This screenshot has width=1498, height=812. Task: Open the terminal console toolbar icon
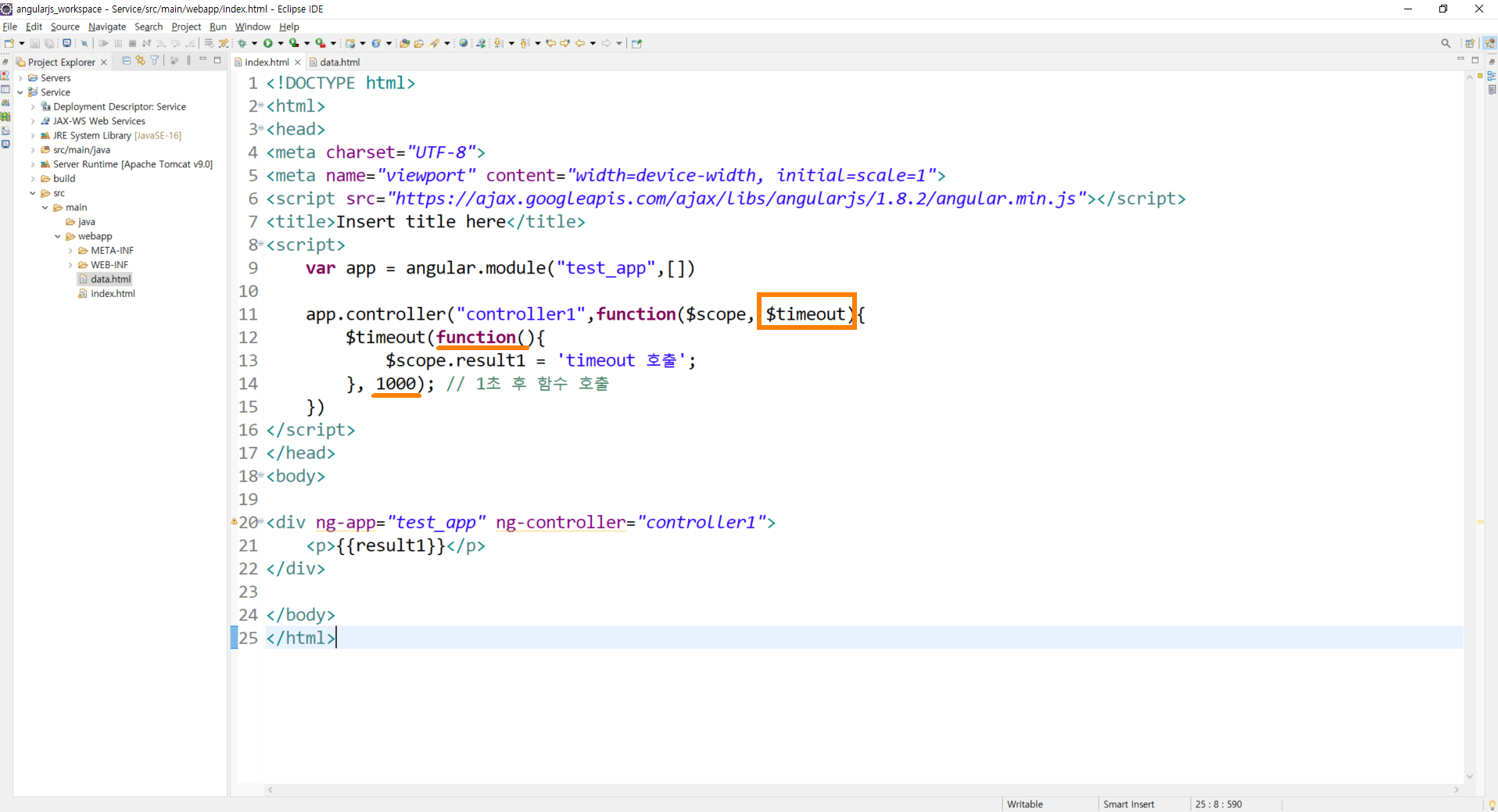(x=66, y=43)
